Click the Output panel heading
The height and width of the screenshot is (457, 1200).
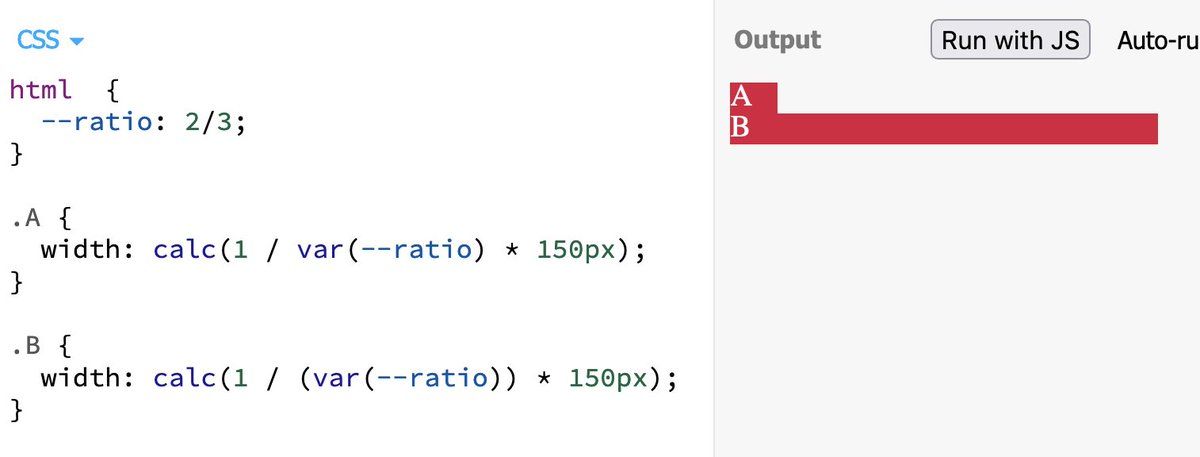click(777, 40)
